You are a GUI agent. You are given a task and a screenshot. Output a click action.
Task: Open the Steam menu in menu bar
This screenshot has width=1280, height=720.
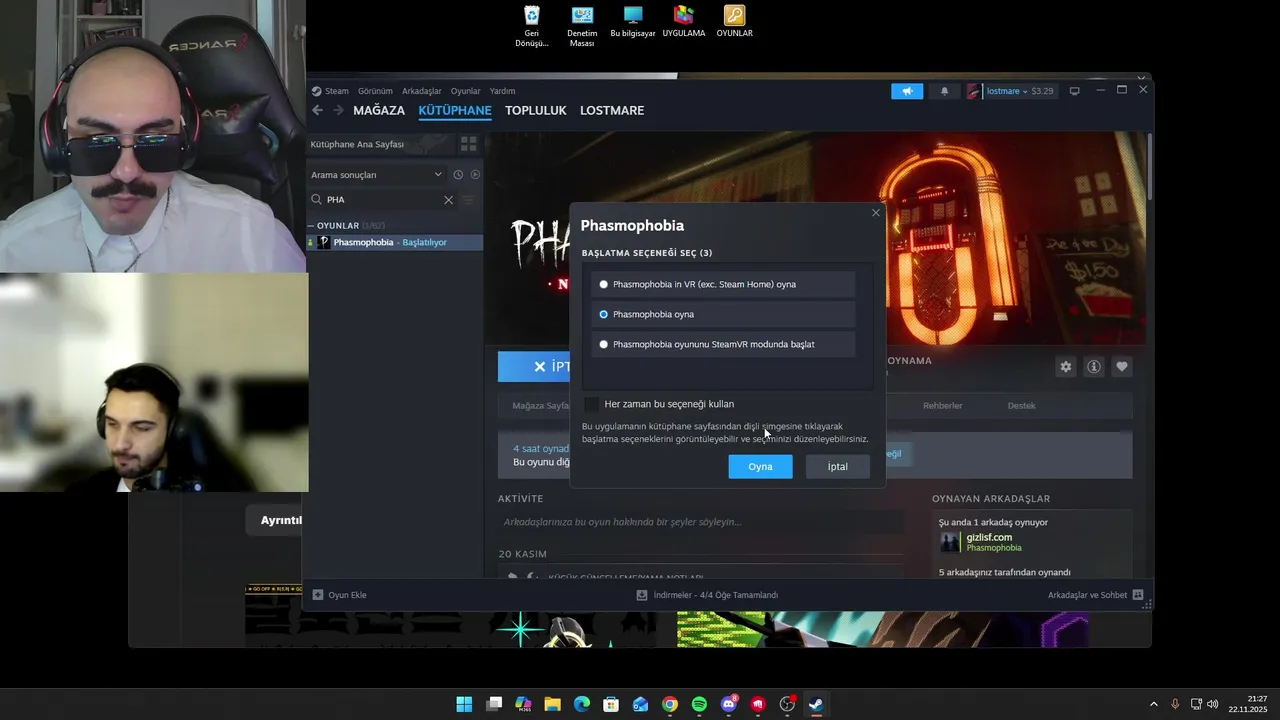(x=336, y=91)
